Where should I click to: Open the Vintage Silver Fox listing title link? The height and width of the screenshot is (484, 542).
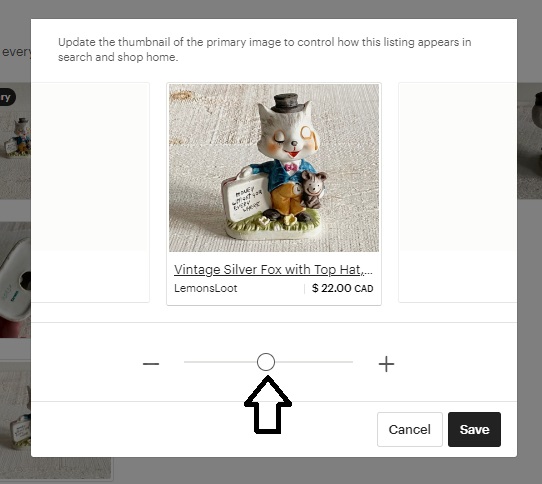coord(273,270)
